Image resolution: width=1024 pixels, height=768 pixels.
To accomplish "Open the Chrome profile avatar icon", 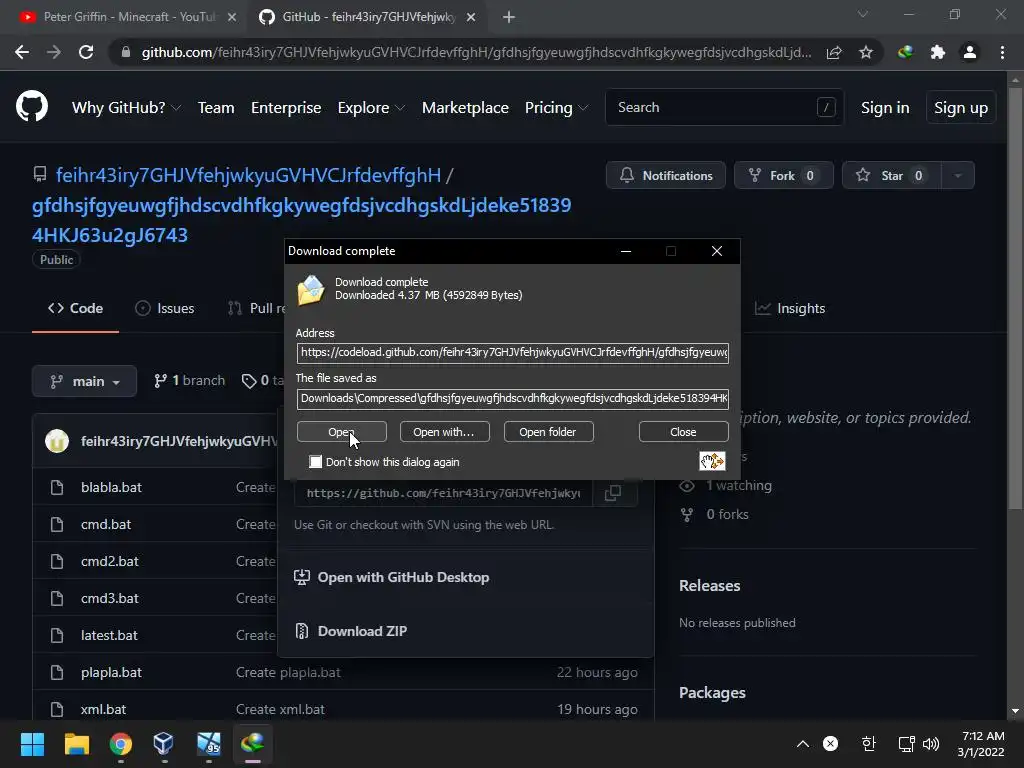I will point(970,52).
